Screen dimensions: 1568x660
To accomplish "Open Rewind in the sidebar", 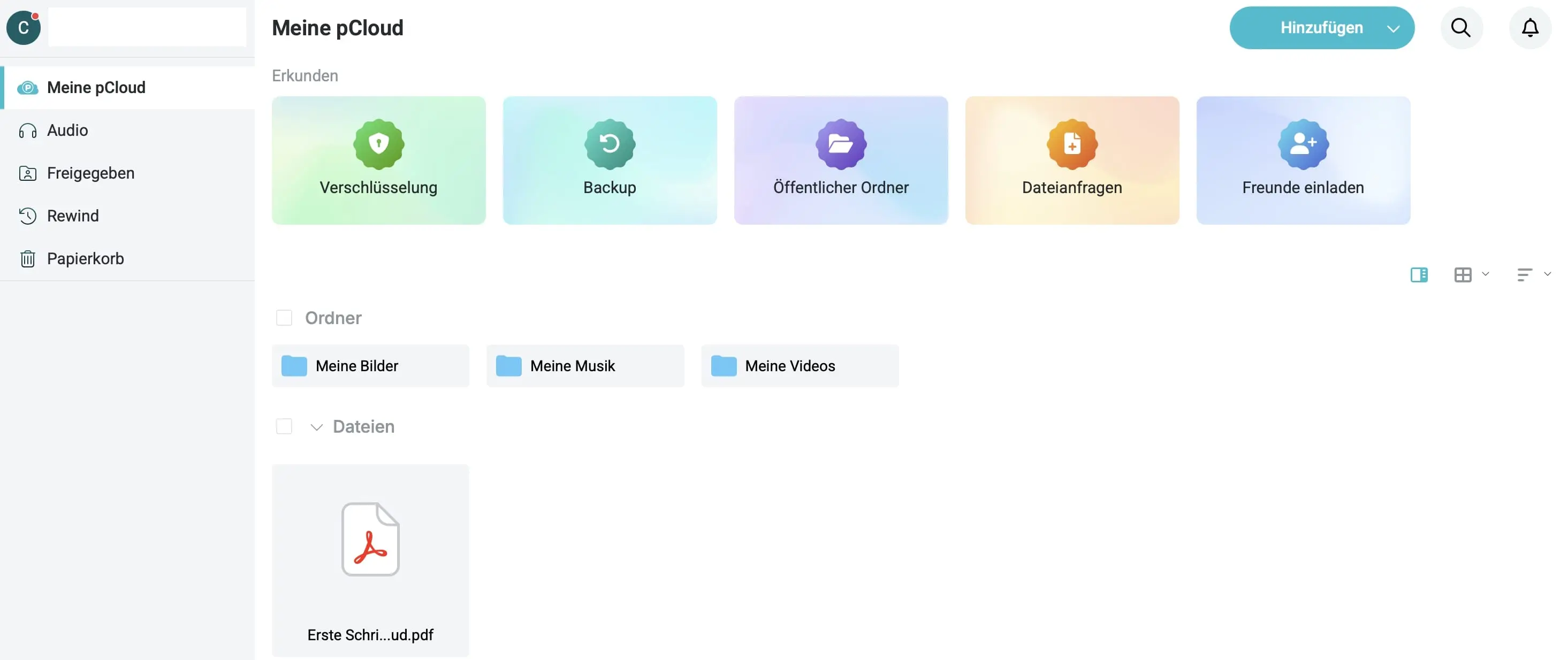I will (x=127, y=216).
